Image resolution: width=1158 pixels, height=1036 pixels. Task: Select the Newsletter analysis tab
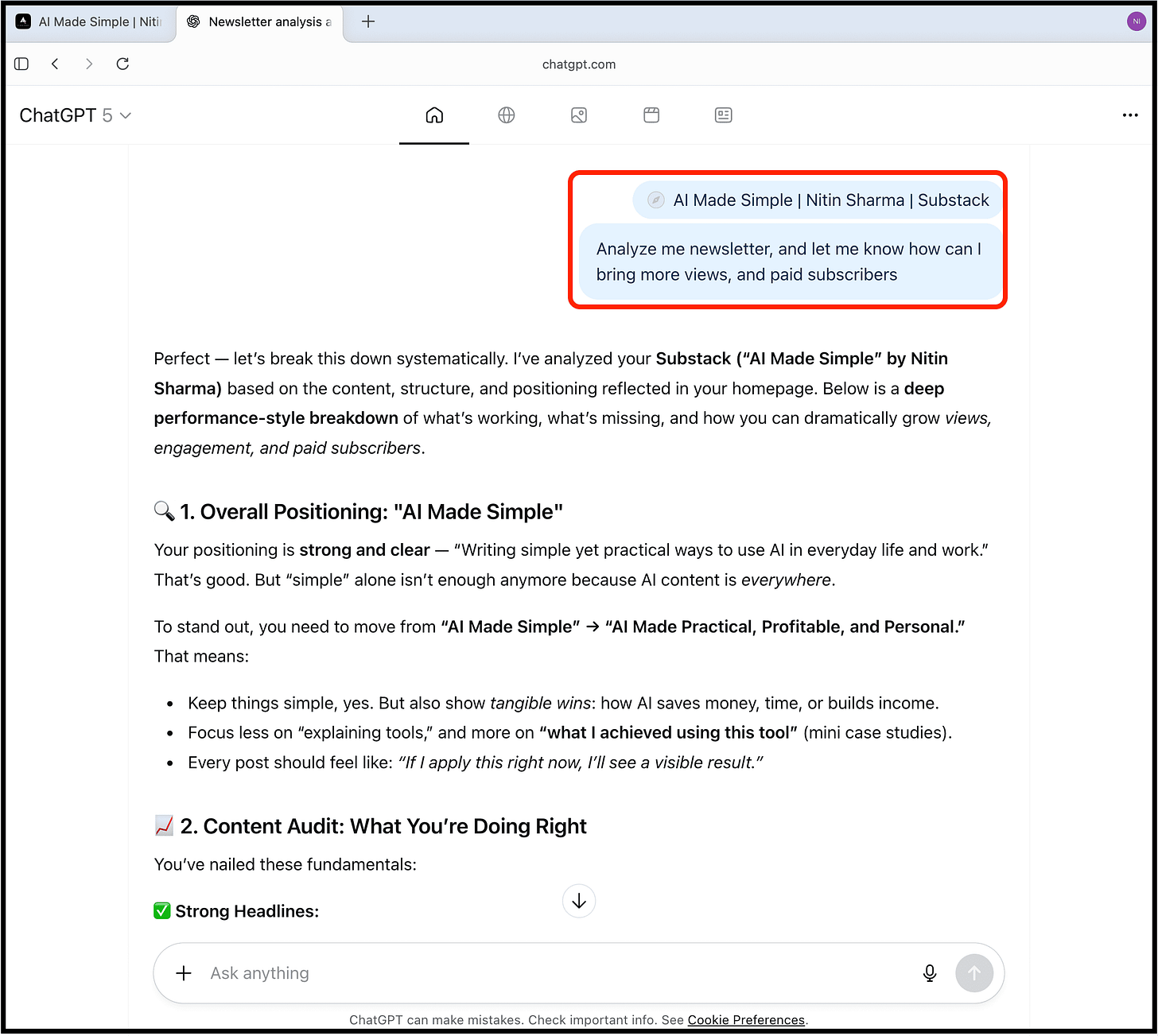260,21
